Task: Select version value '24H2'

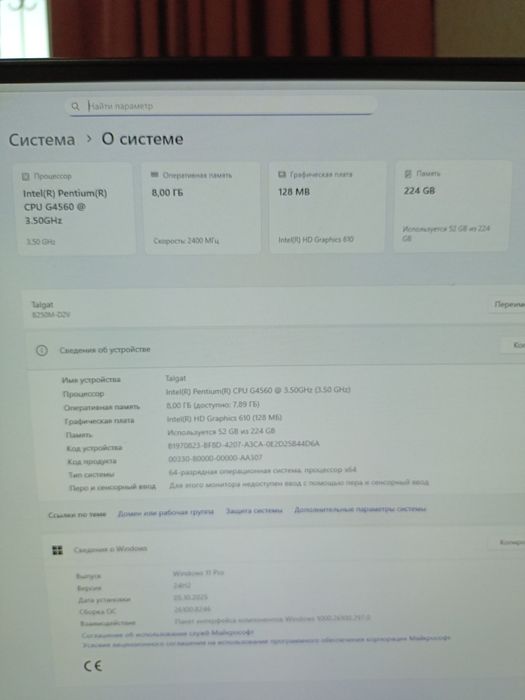Action: (x=182, y=585)
